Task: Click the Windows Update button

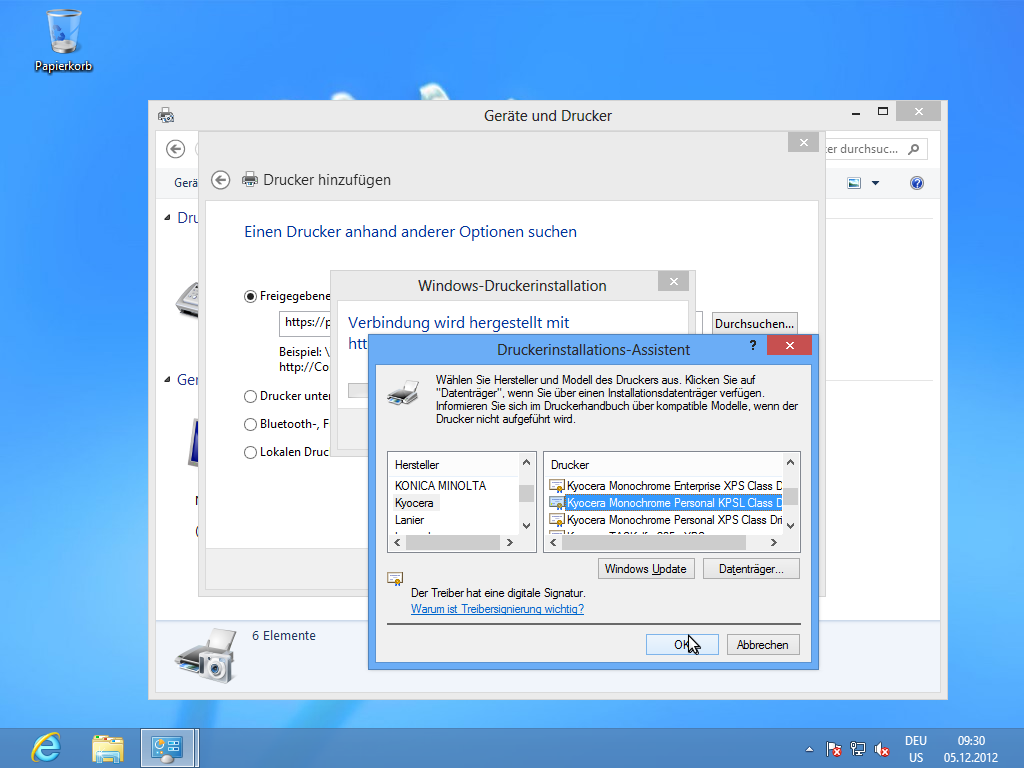Action: pyautogui.click(x=646, y=569)
